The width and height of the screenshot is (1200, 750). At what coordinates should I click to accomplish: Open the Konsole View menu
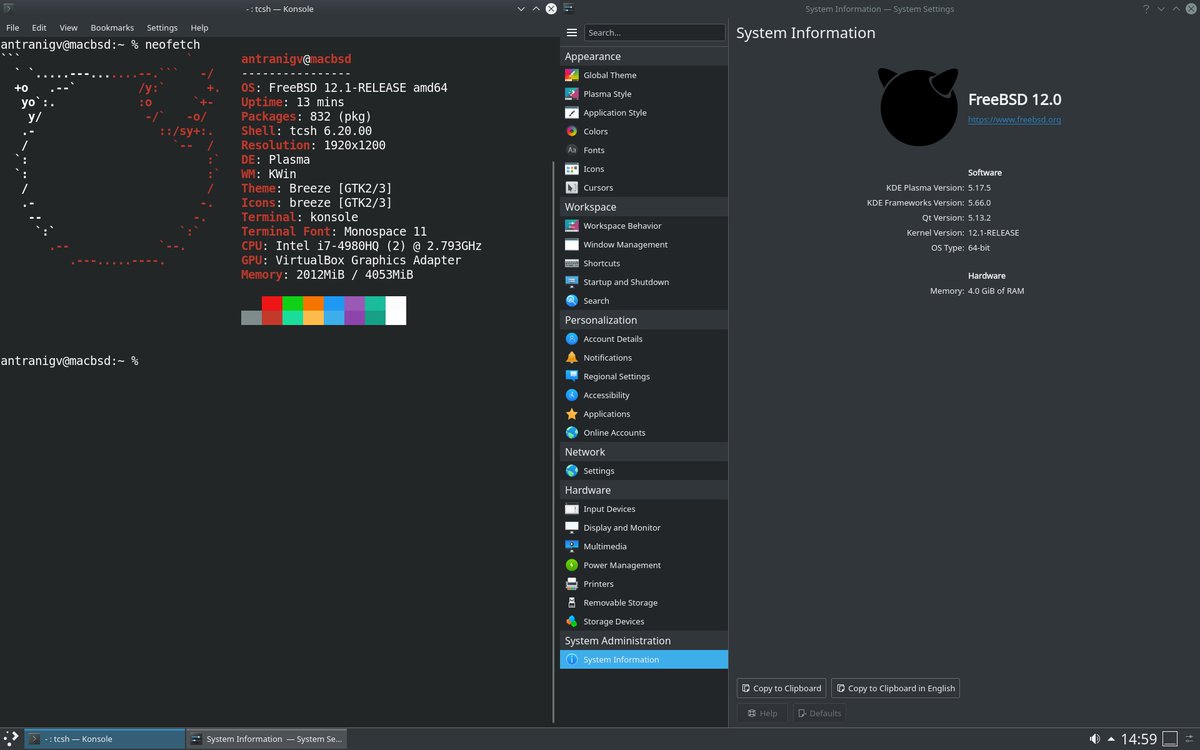[x=68, y=28]
